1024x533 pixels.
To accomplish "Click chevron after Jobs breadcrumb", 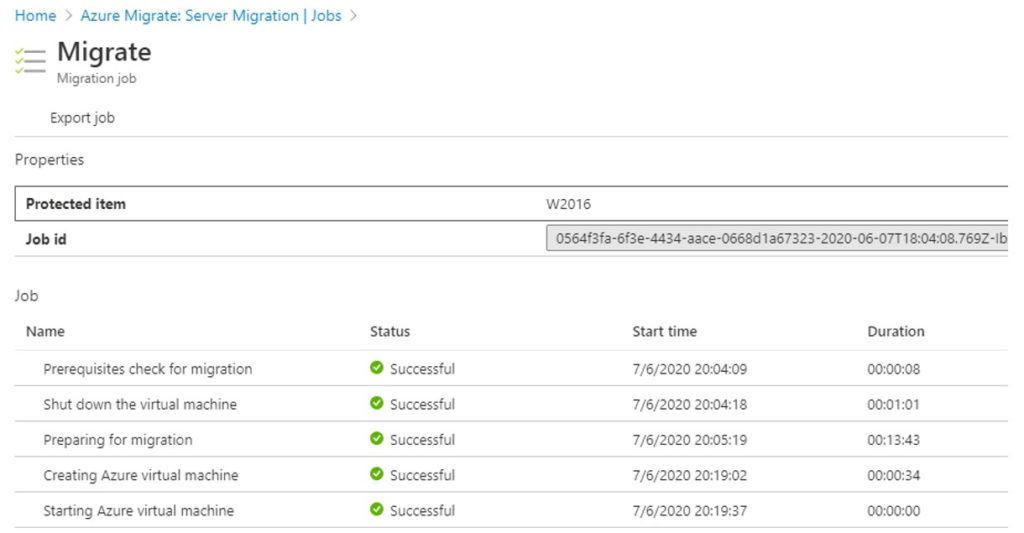I will coord(353,16).
